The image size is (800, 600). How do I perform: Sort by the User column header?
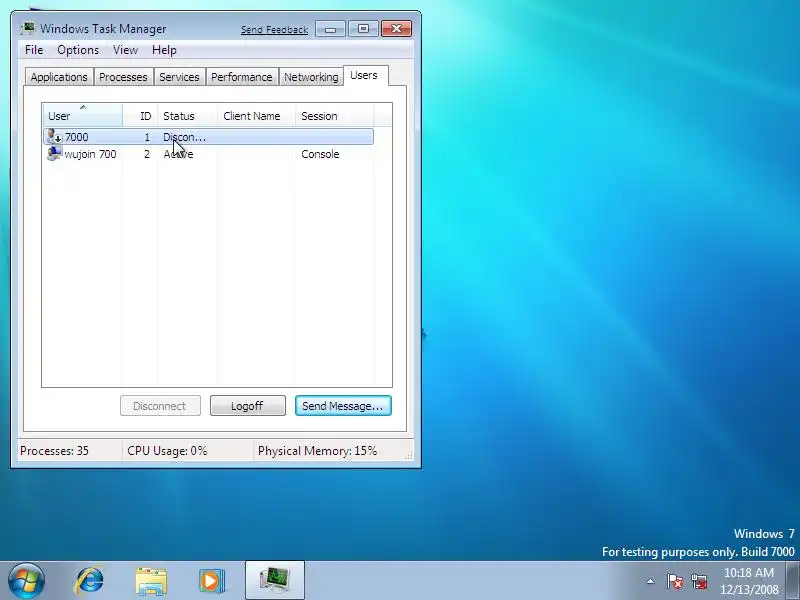pos(83,115)
